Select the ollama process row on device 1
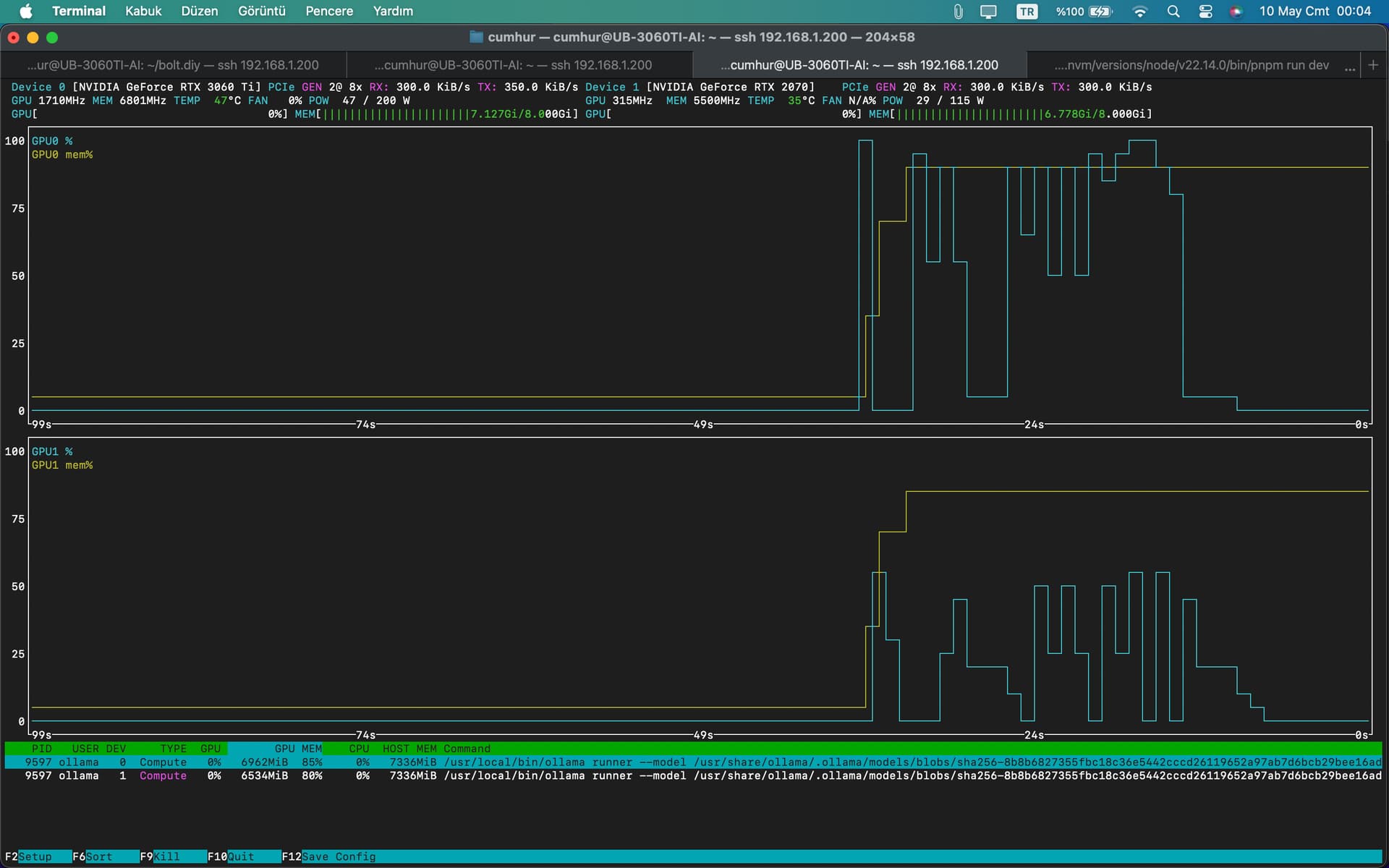Image resolution: width=1389 pixels, height=868 pixels. pos(693,775)
